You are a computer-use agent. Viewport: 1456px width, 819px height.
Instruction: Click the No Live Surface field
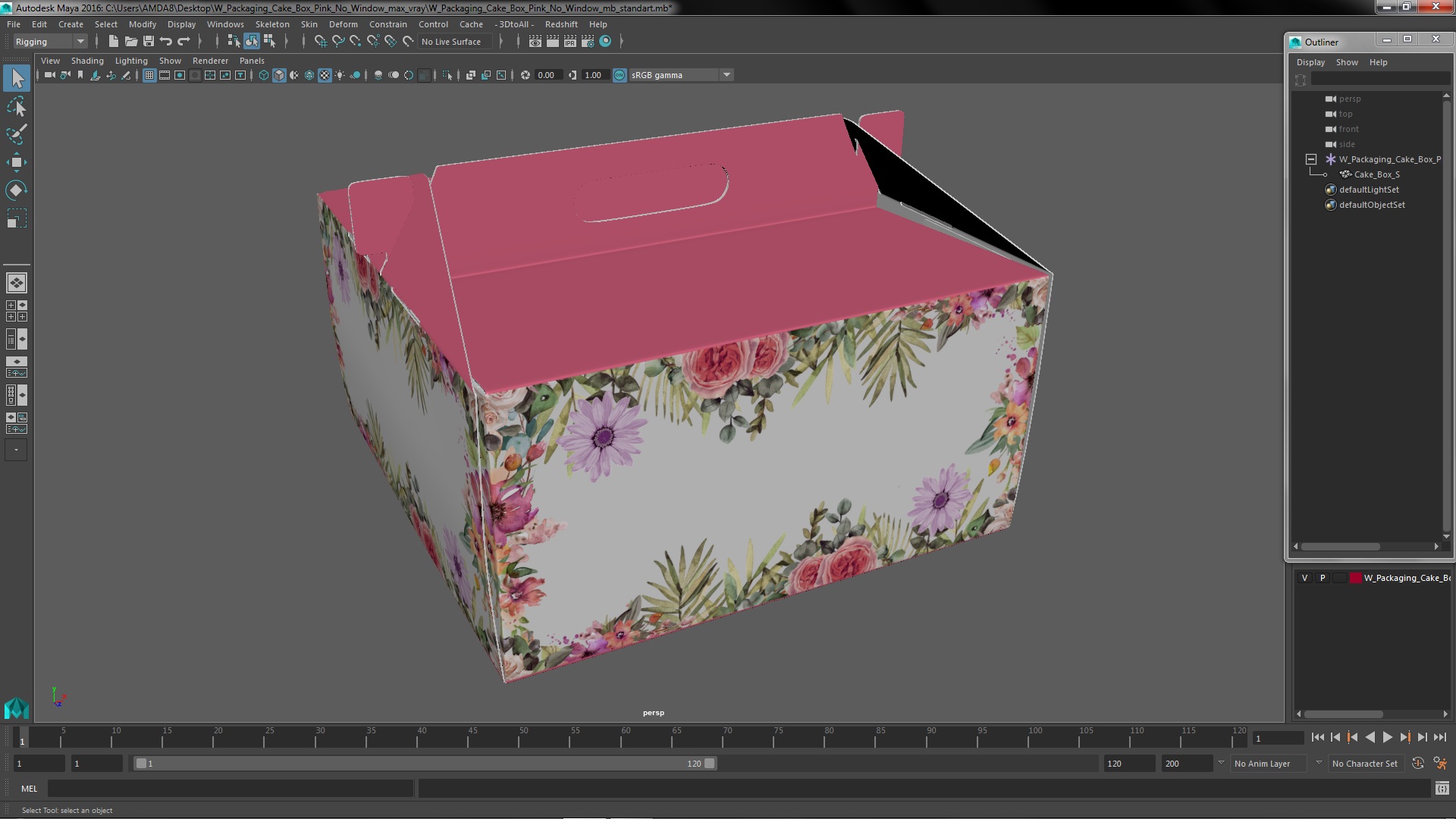[x=452, y=42]
